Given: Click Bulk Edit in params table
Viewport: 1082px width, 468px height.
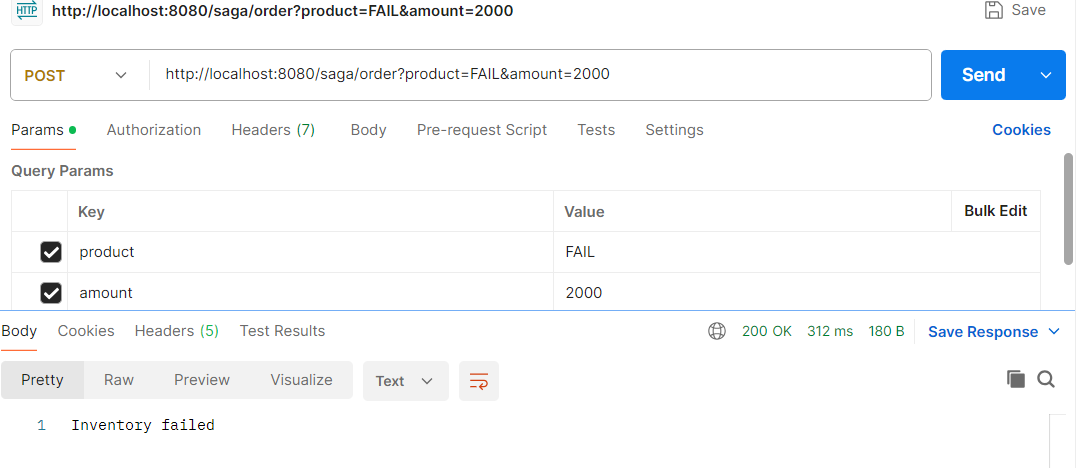Looking at the screenshot, I should point(995,211).
